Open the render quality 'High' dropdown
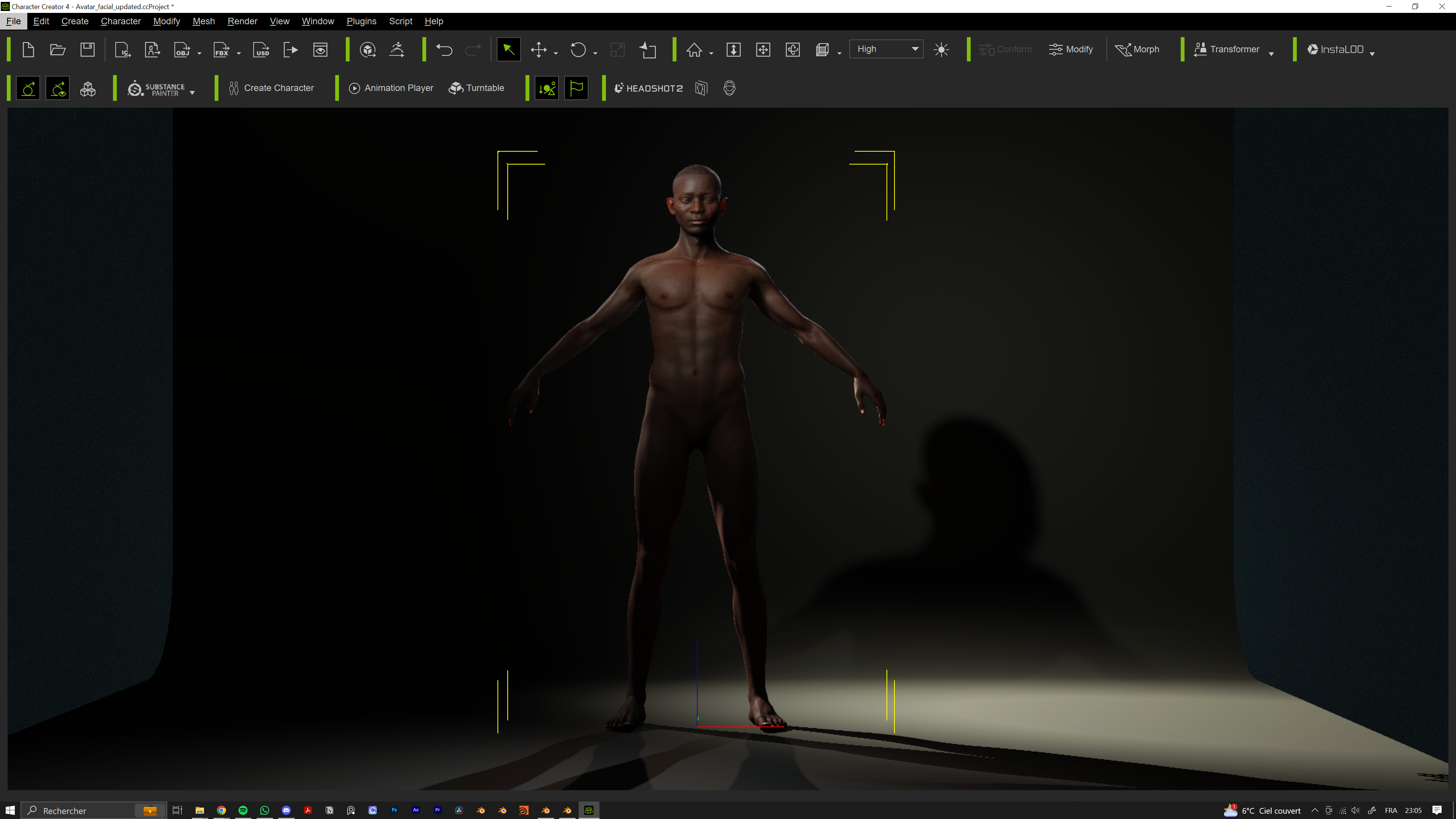 (886, 49)
